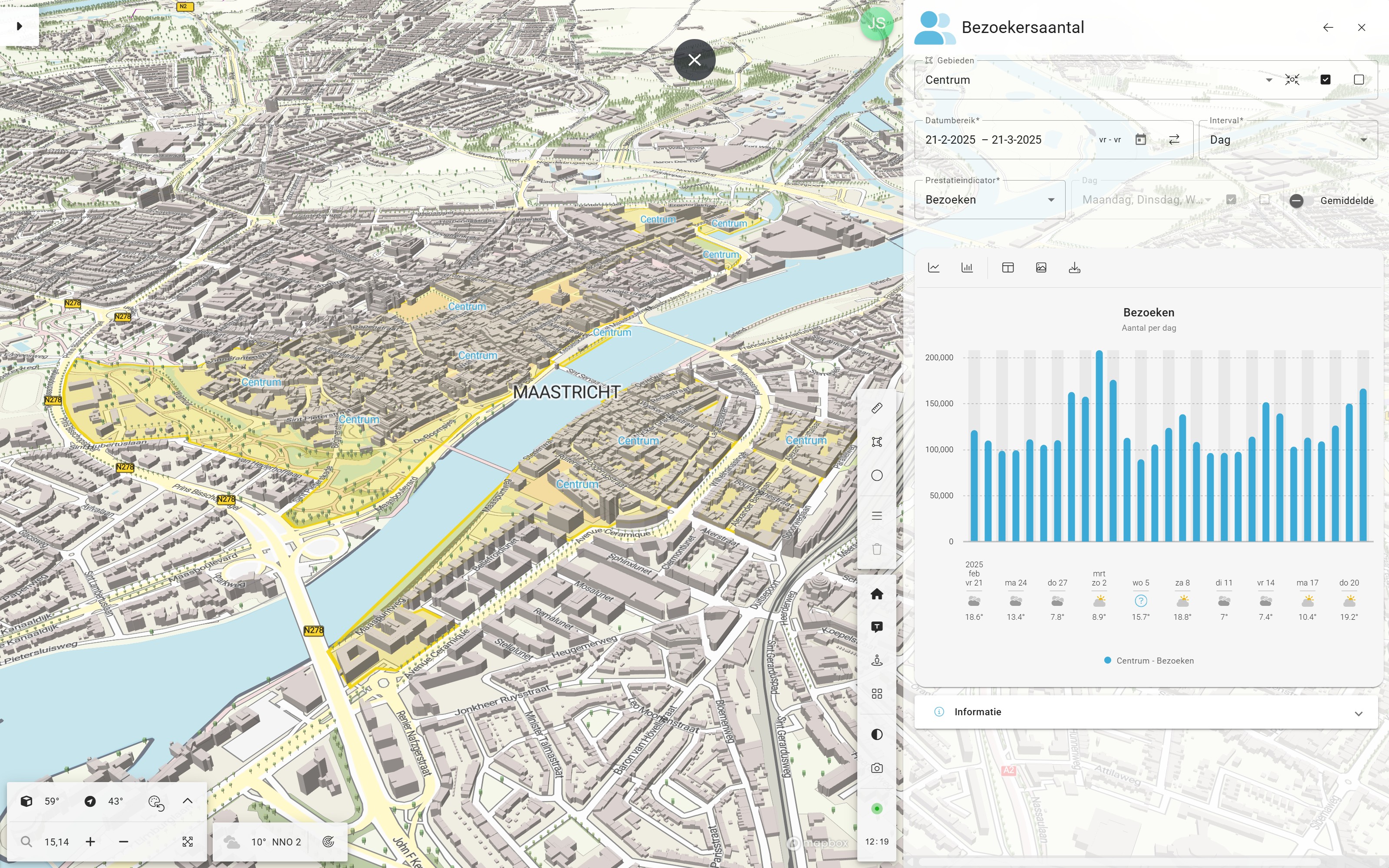The image size is (1389, 868).
Task: Open the Prestatieindicator Bezoeken dropdown
Action: [990, 200]
